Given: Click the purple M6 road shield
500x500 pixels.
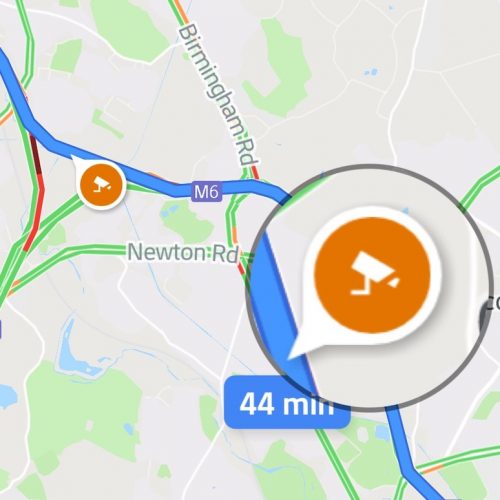Looking at the screenshot, I should [207, 192].
